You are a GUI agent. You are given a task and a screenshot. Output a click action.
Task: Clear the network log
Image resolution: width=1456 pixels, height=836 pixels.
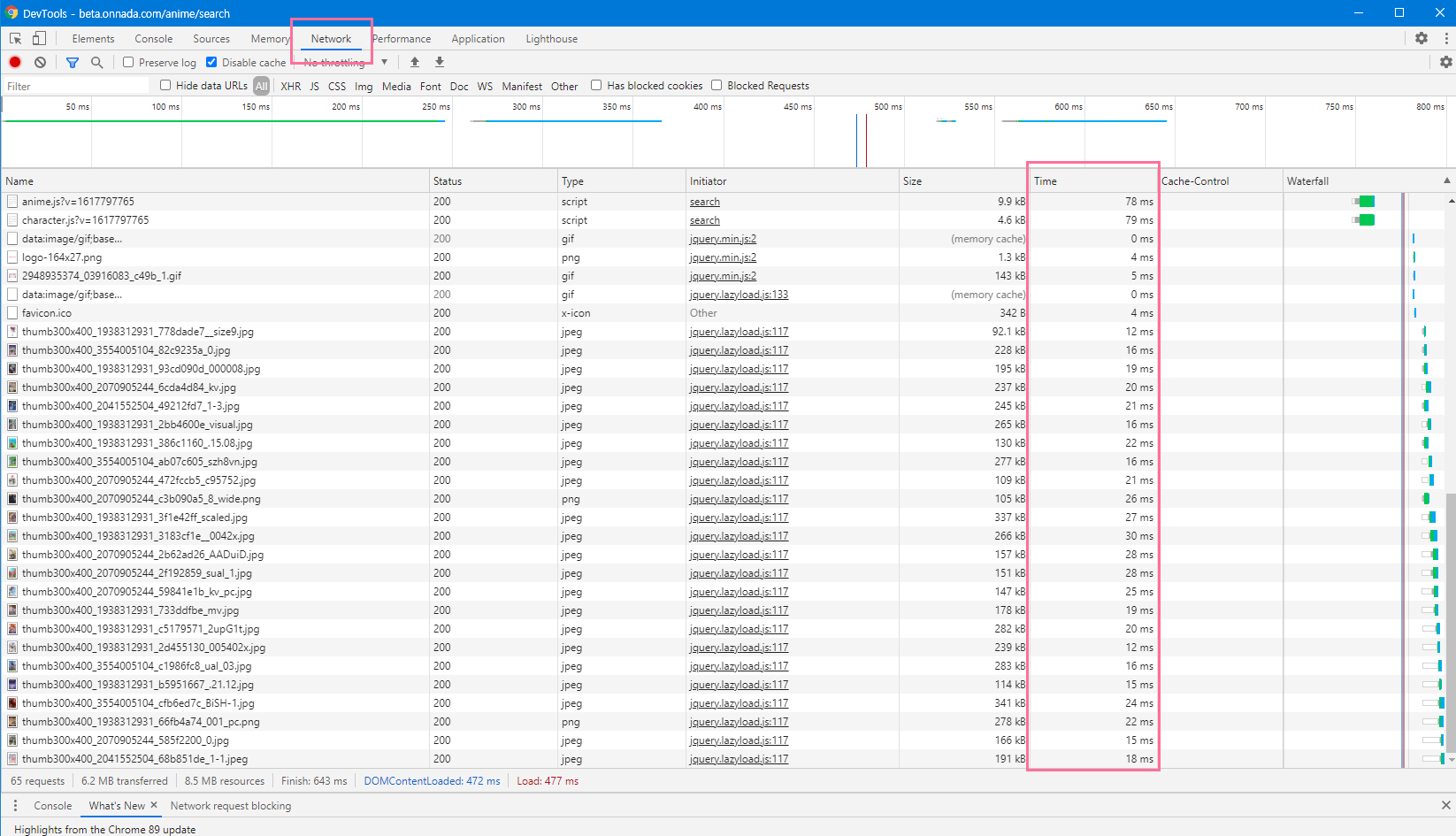click(x=40, y=62)
